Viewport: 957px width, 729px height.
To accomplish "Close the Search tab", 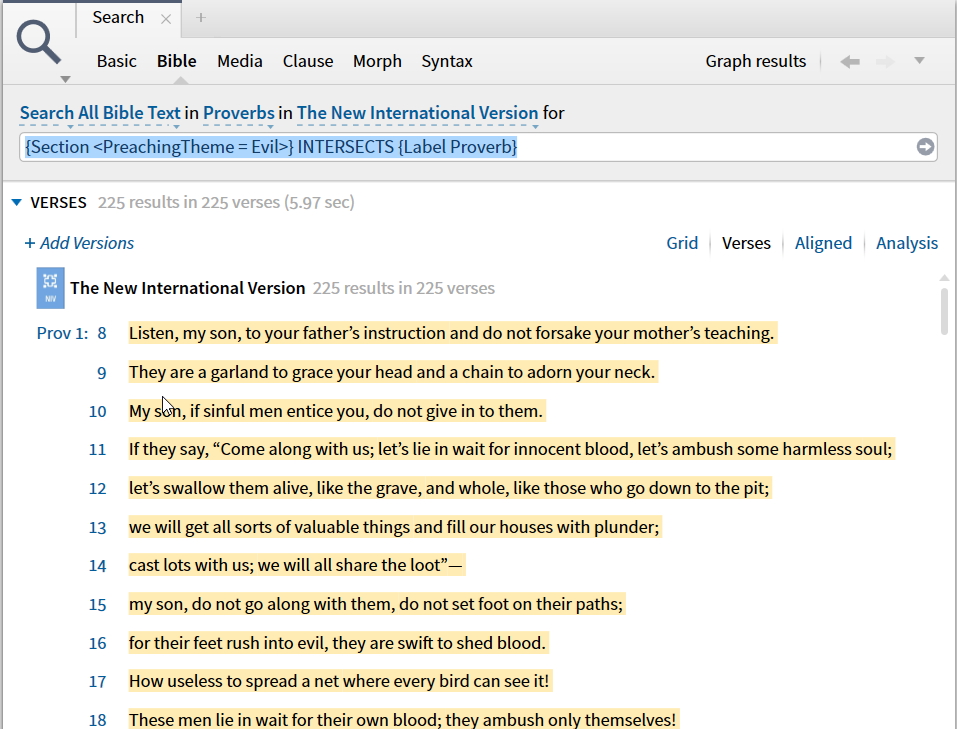I will 165,19.
